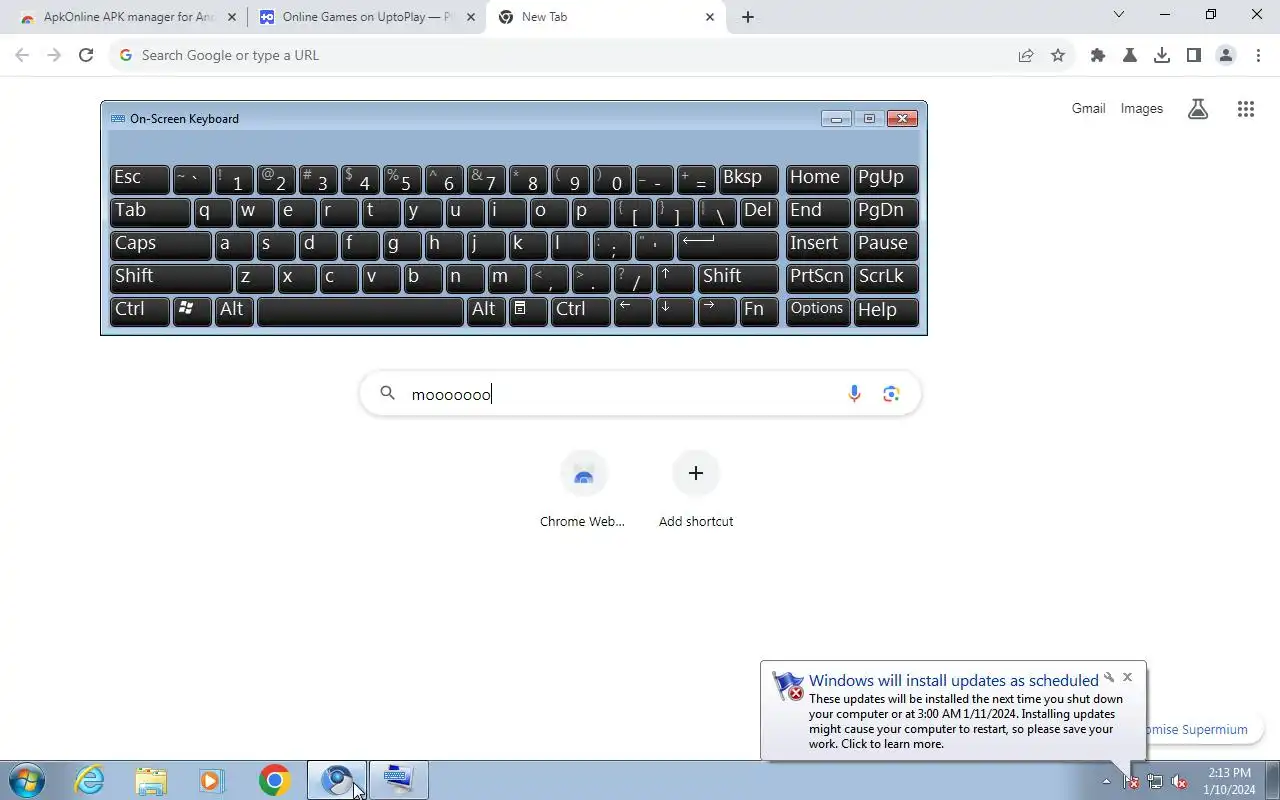Image resolution: width=1280 pixels, height=800 pixels.
Task: Click the Google Chrome taskbar icon
Action: (274, 780)
